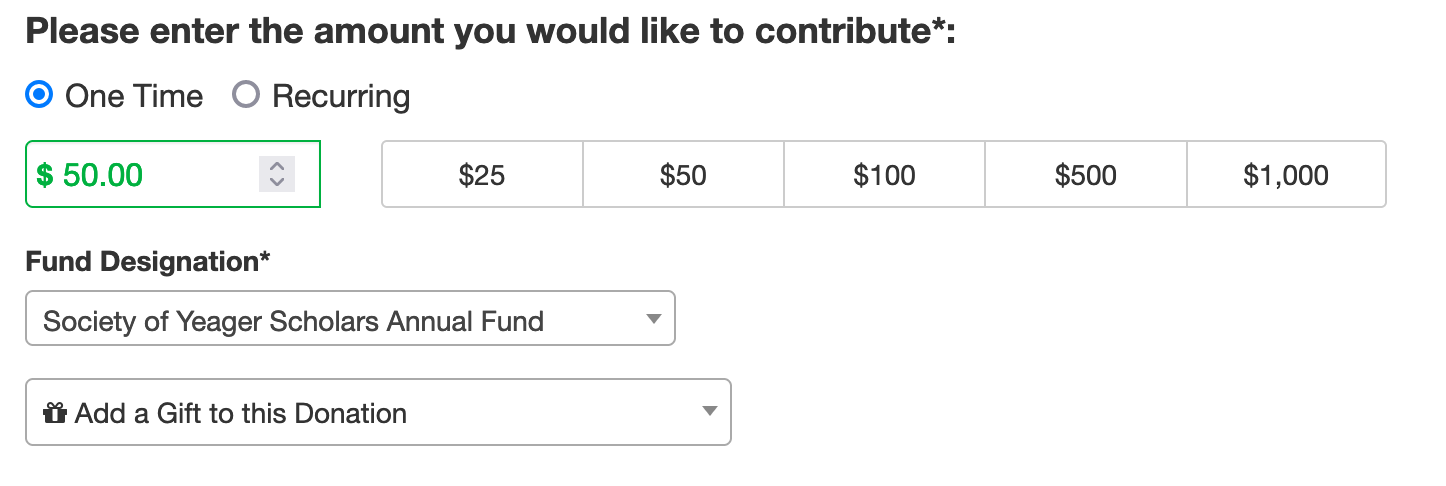Select the Recurring radio button
Screen dimensions: 1446x486
pos(246,95)
